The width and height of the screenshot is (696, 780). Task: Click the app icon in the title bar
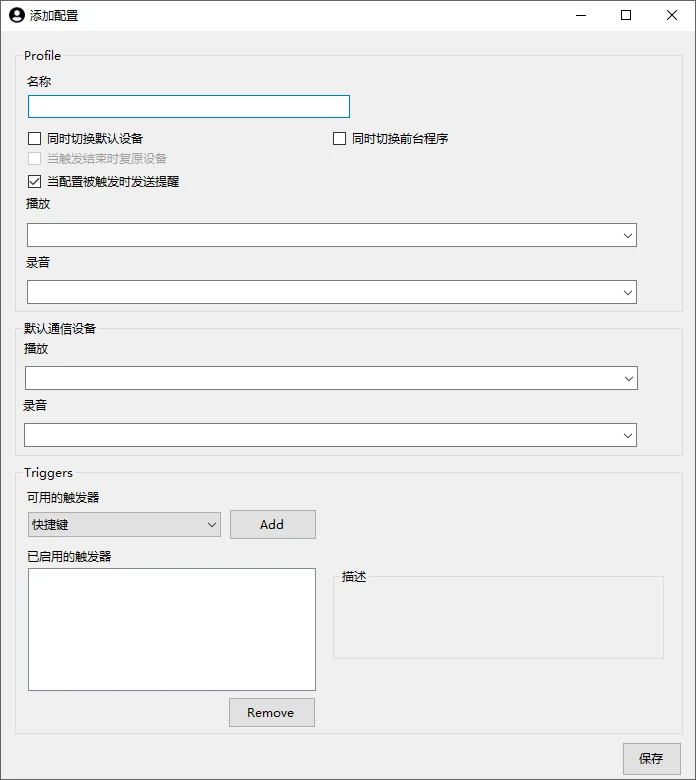(16, 15)
